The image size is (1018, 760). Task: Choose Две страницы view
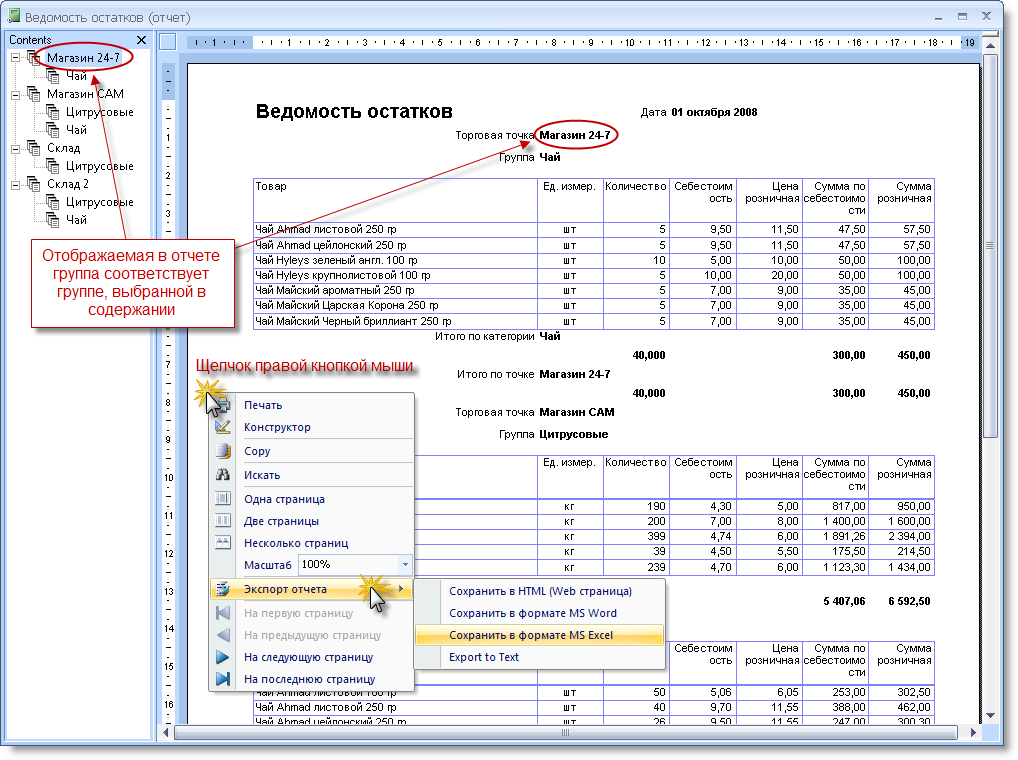click(281, 521)
